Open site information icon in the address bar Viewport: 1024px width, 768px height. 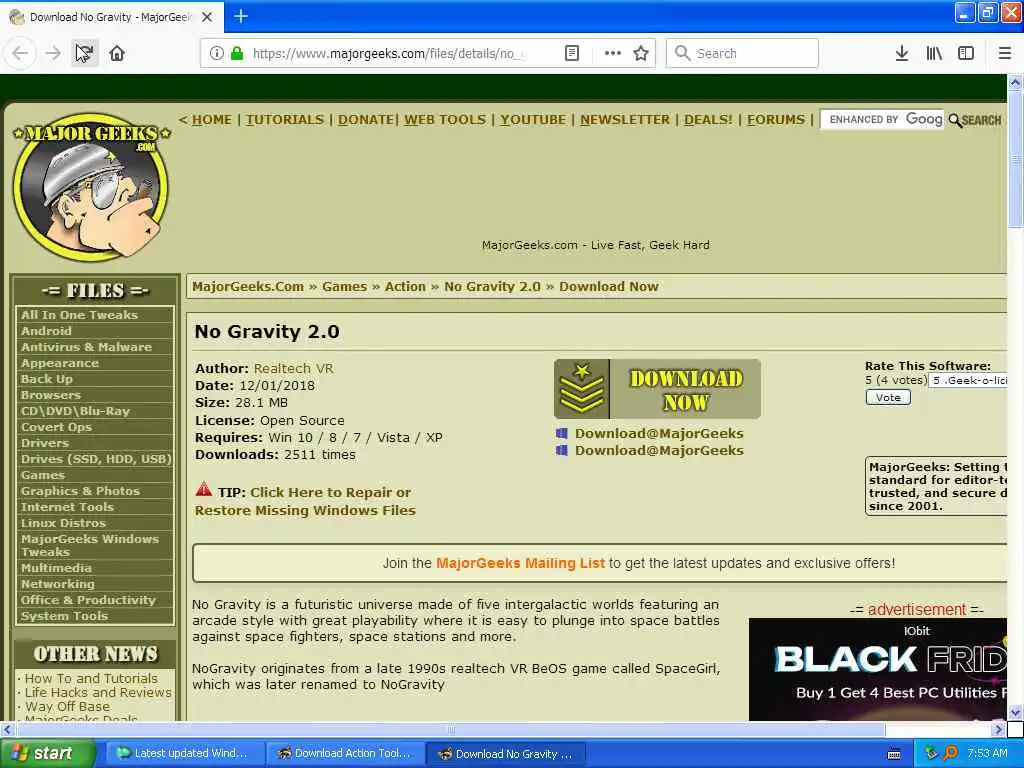tap(216, 54)
